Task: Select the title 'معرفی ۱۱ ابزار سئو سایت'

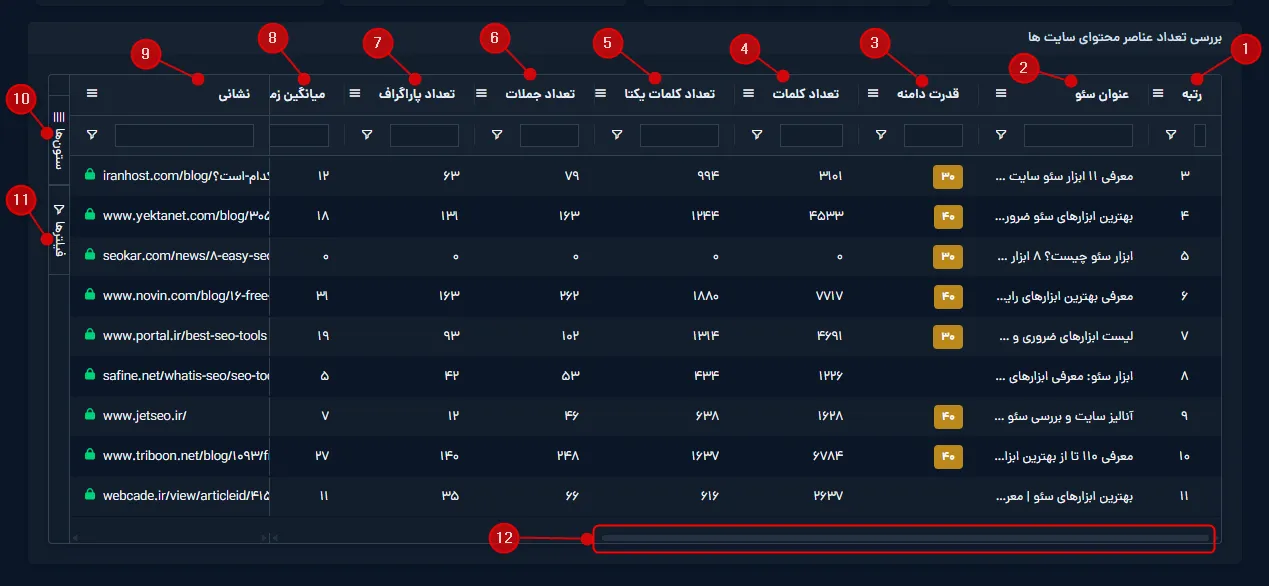Action: point(1066,176)
